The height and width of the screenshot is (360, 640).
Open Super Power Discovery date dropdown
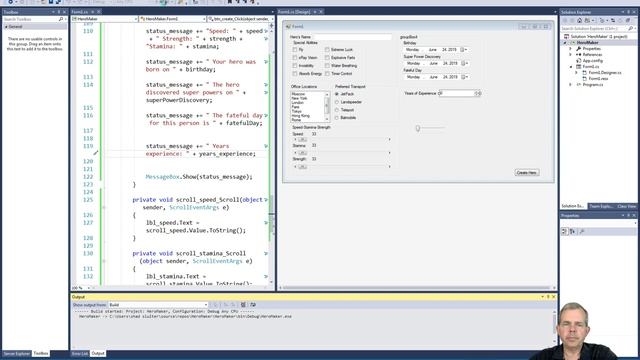(x=467, y=63)
